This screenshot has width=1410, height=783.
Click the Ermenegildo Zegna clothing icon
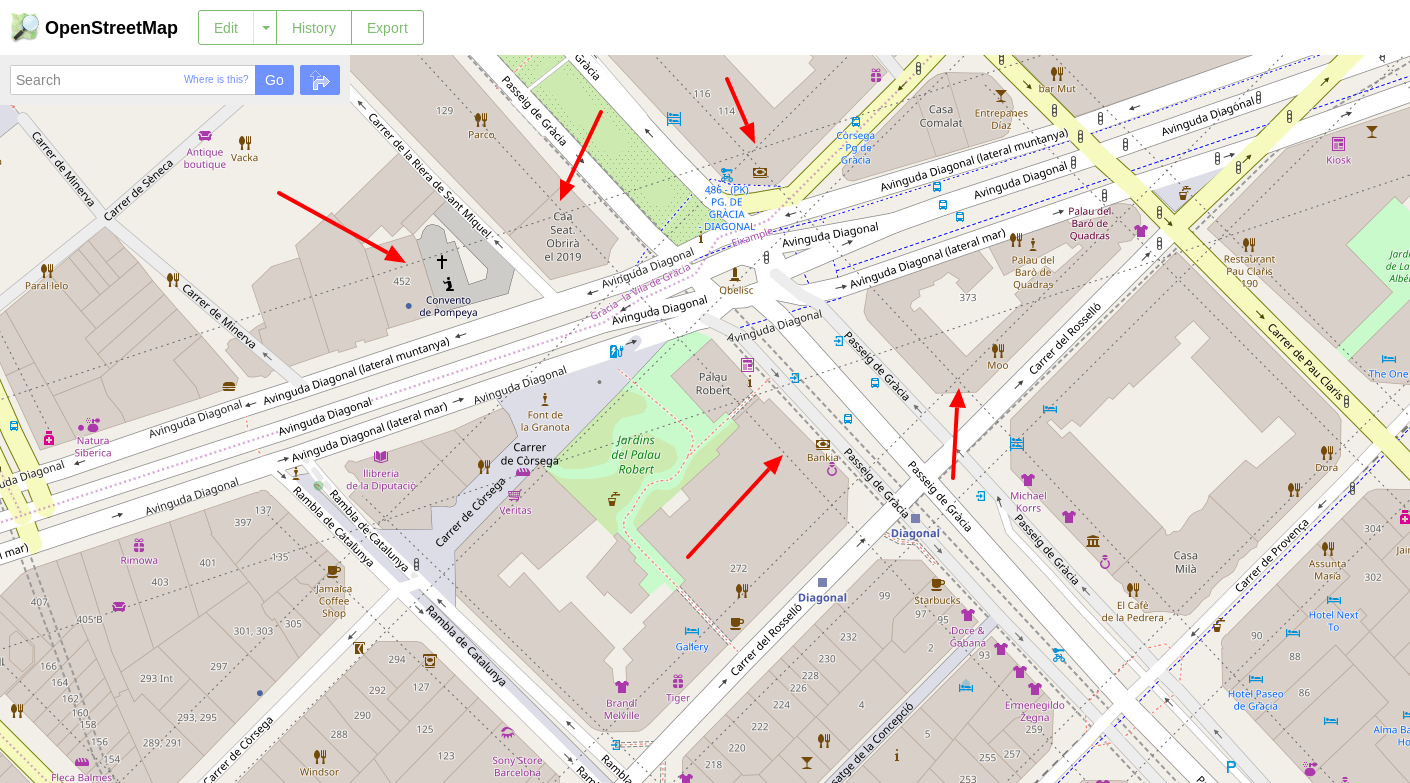1035,689
